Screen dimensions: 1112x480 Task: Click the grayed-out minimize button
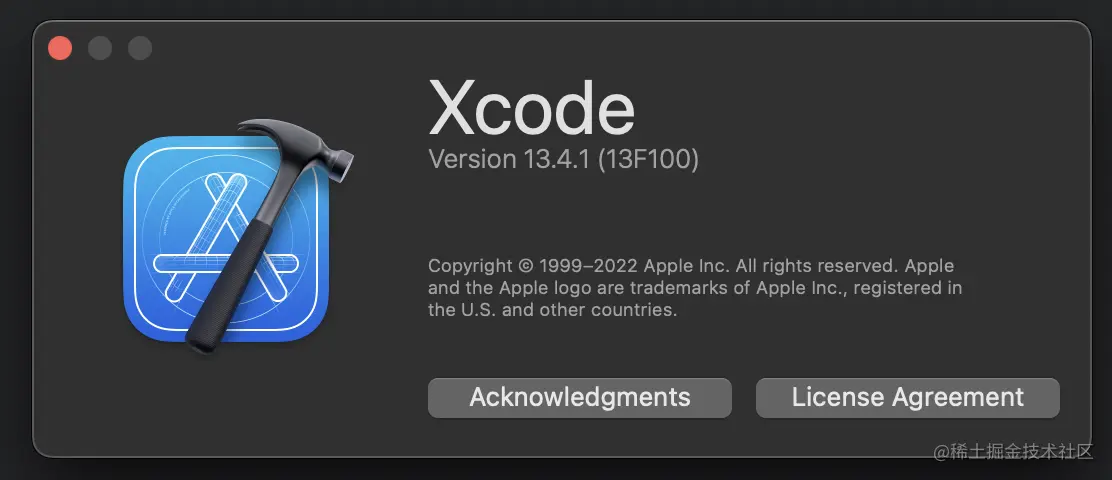(100, 48)
